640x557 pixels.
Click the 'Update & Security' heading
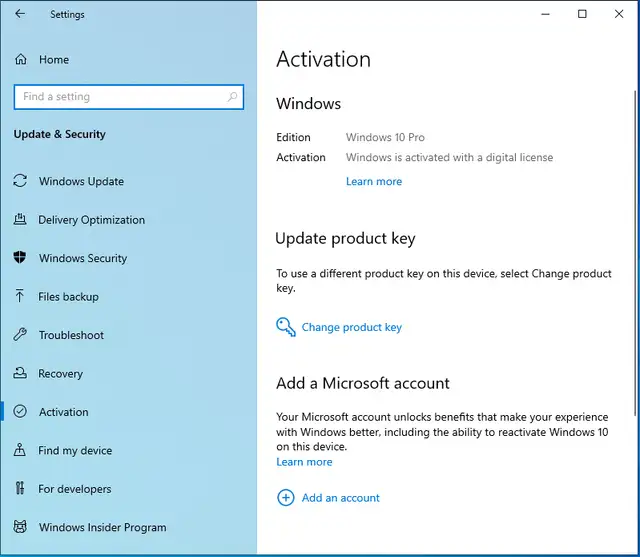tap(60, 134)
